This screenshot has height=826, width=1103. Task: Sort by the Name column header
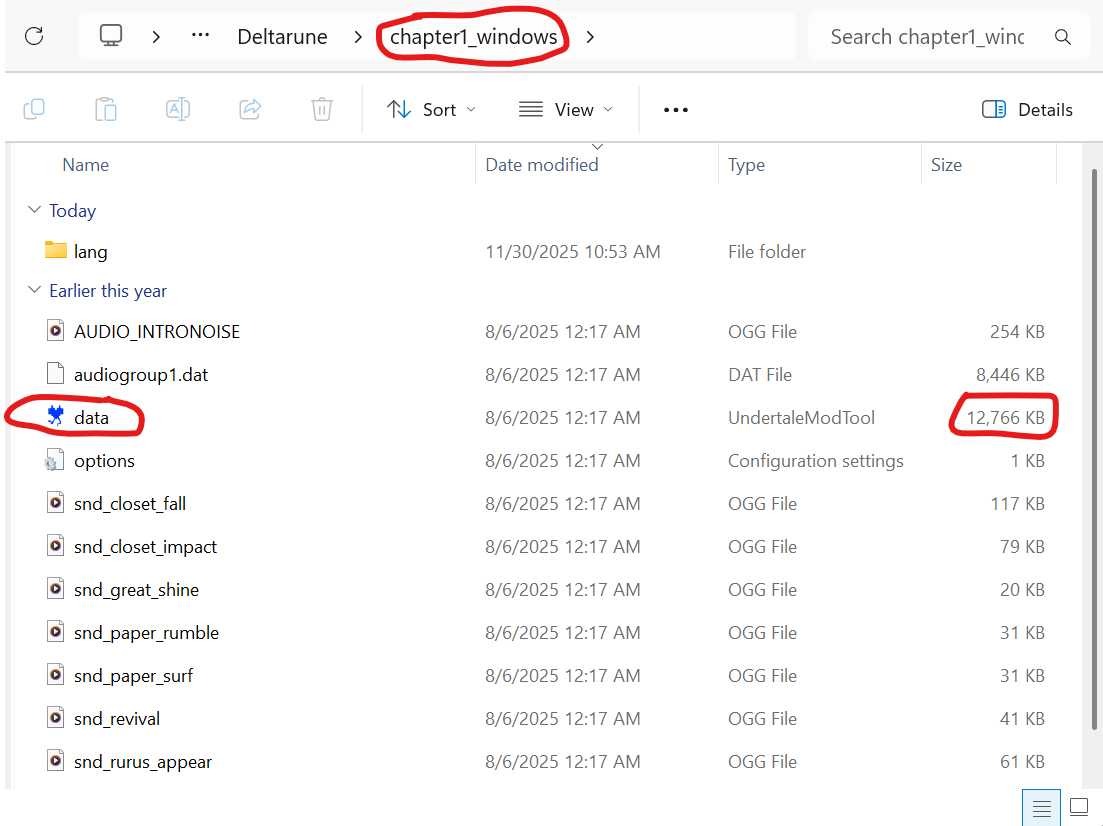coord(86,165)
